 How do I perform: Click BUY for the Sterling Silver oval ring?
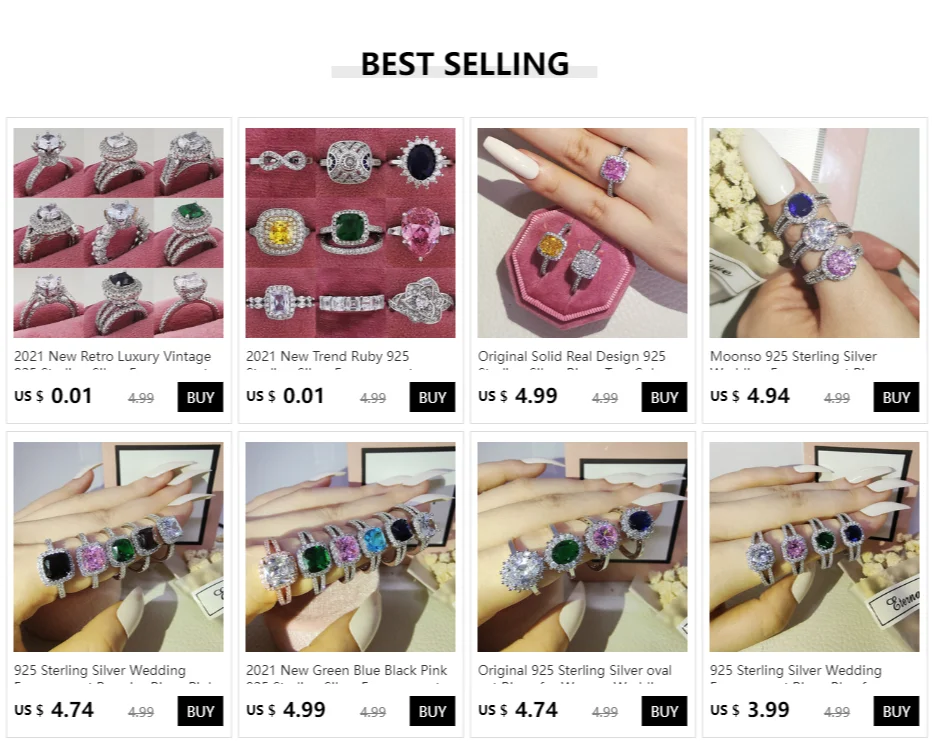coord(664,711)
